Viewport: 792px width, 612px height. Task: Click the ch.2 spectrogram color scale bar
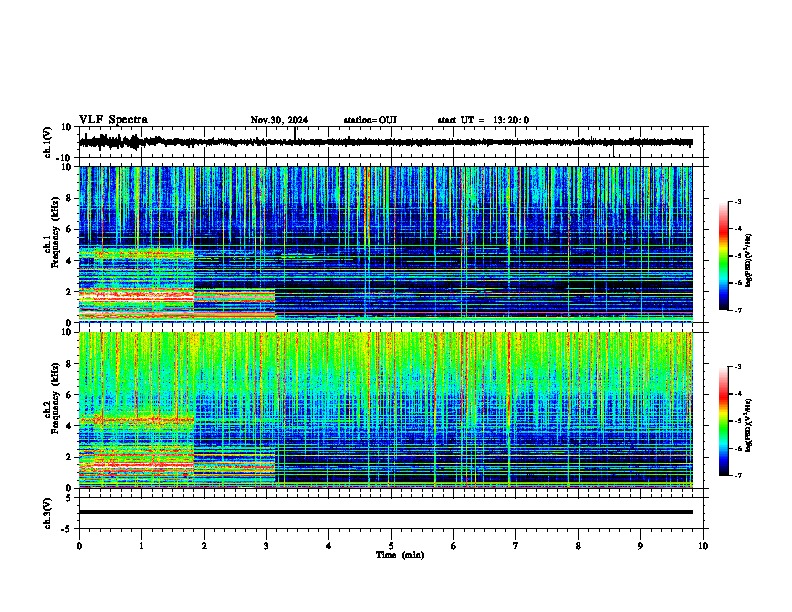723,421
